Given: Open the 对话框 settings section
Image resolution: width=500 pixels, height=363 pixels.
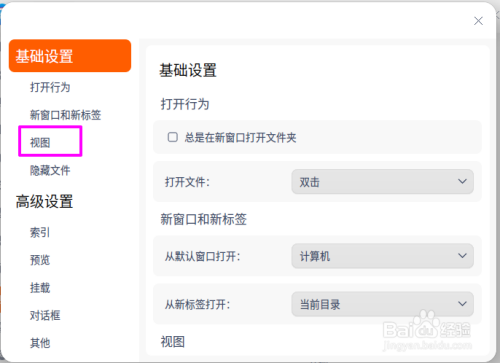Looking at the screenshot, I should [x=45, y=315].
